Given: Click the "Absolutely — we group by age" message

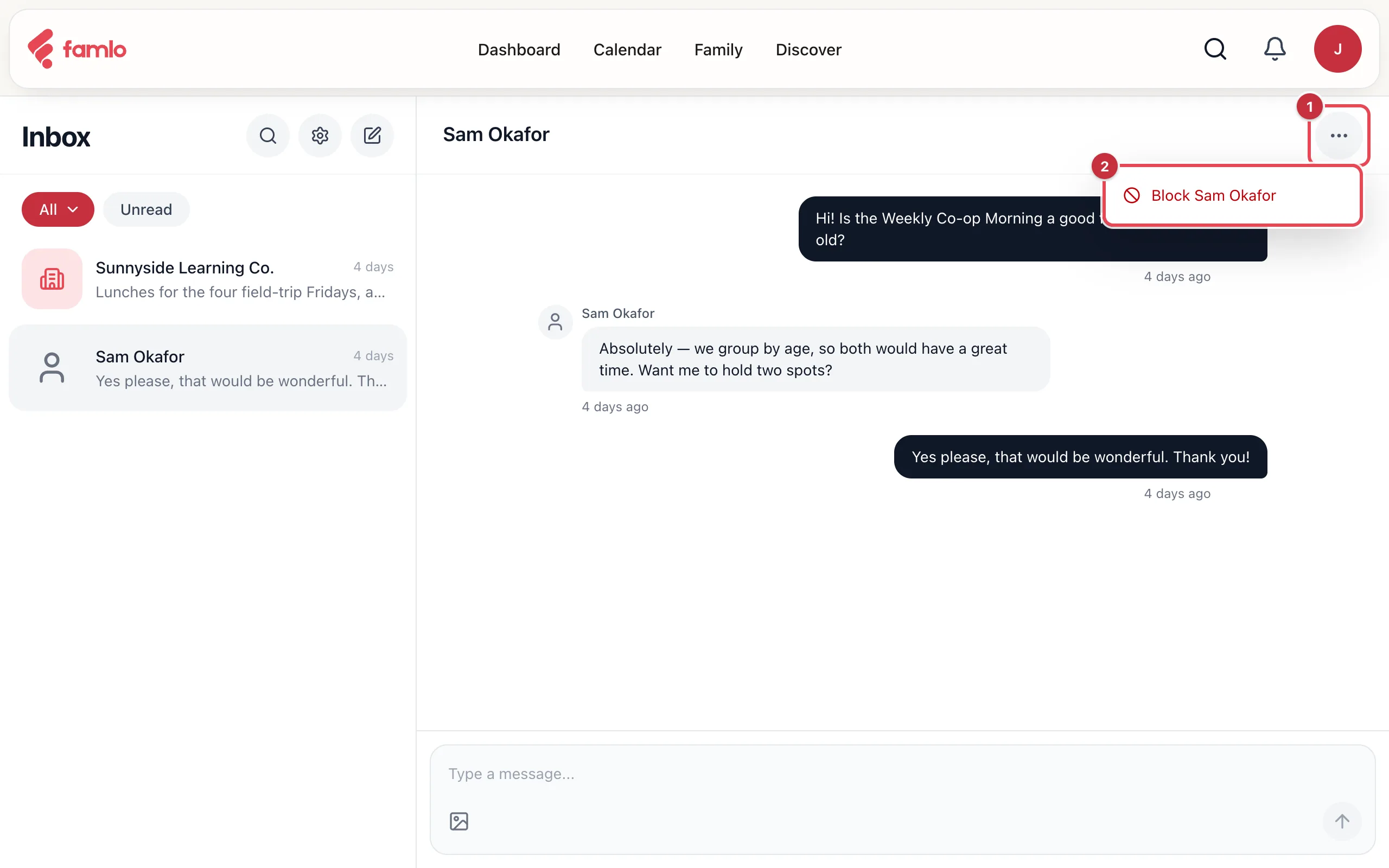Looking at the screenshot, I should [x=815, y=359].
